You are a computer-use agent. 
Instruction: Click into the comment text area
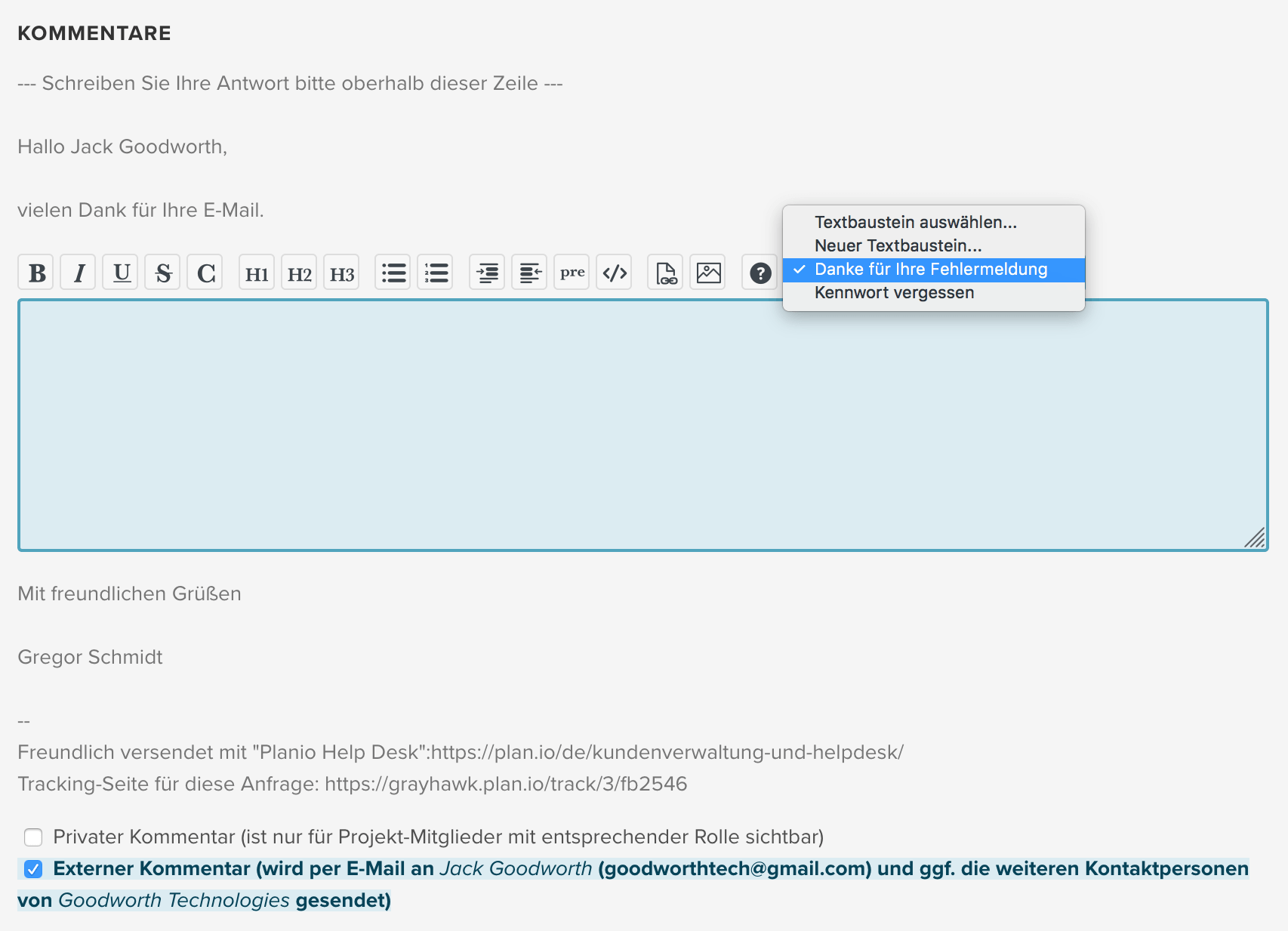click(643, 425)
